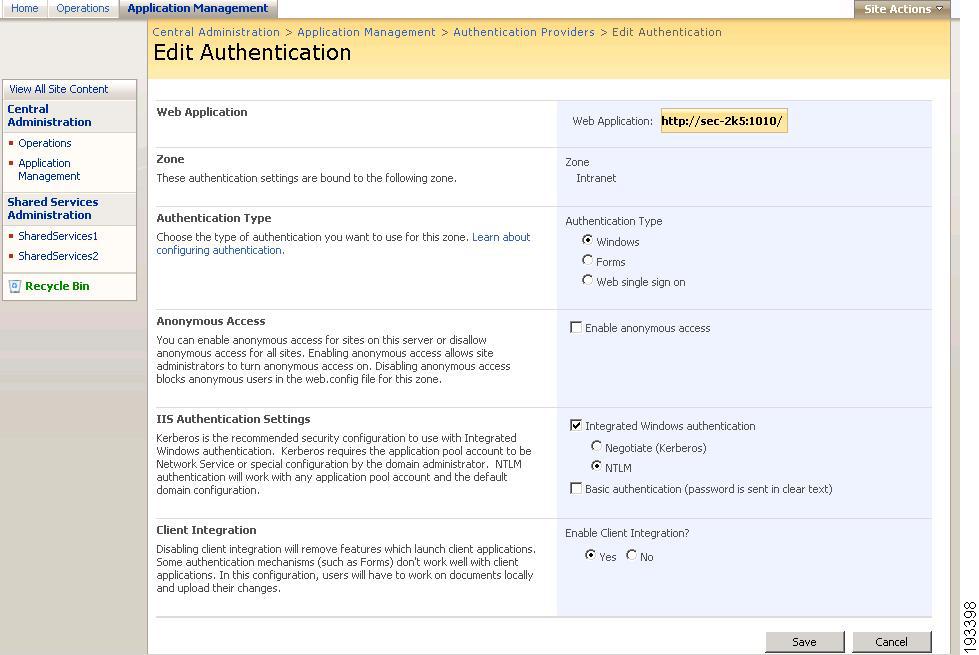Enable Basic authentication checkbox
The width and height of the screenshot is (979, 655).
point(576,488)
